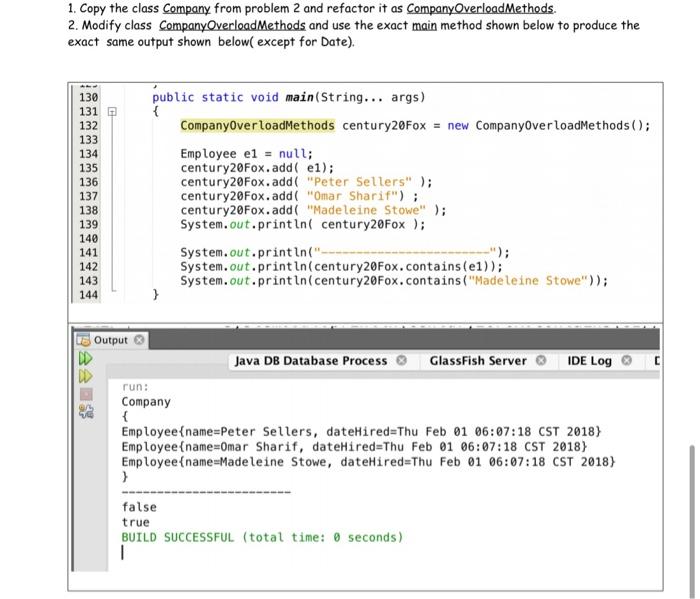Screen dimensions: 700x599
Task: Click the underlined Company class name
Action: click(186, 8)
